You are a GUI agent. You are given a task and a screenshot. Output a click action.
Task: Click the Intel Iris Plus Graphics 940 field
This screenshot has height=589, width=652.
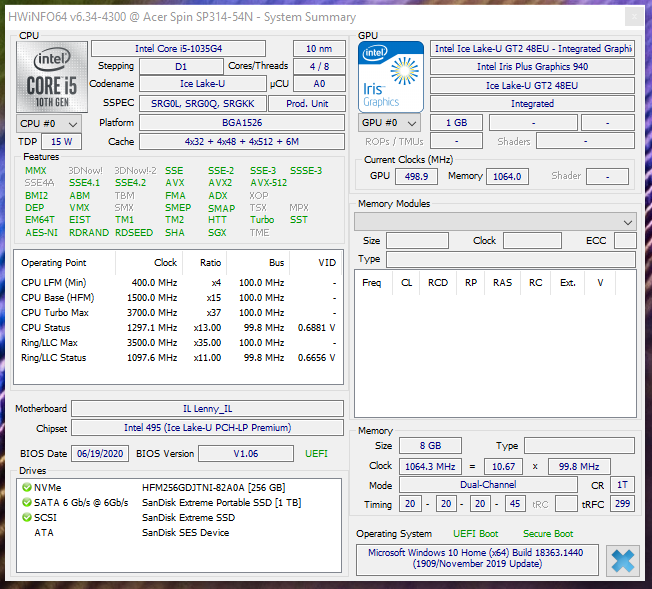tap(532, 67)
